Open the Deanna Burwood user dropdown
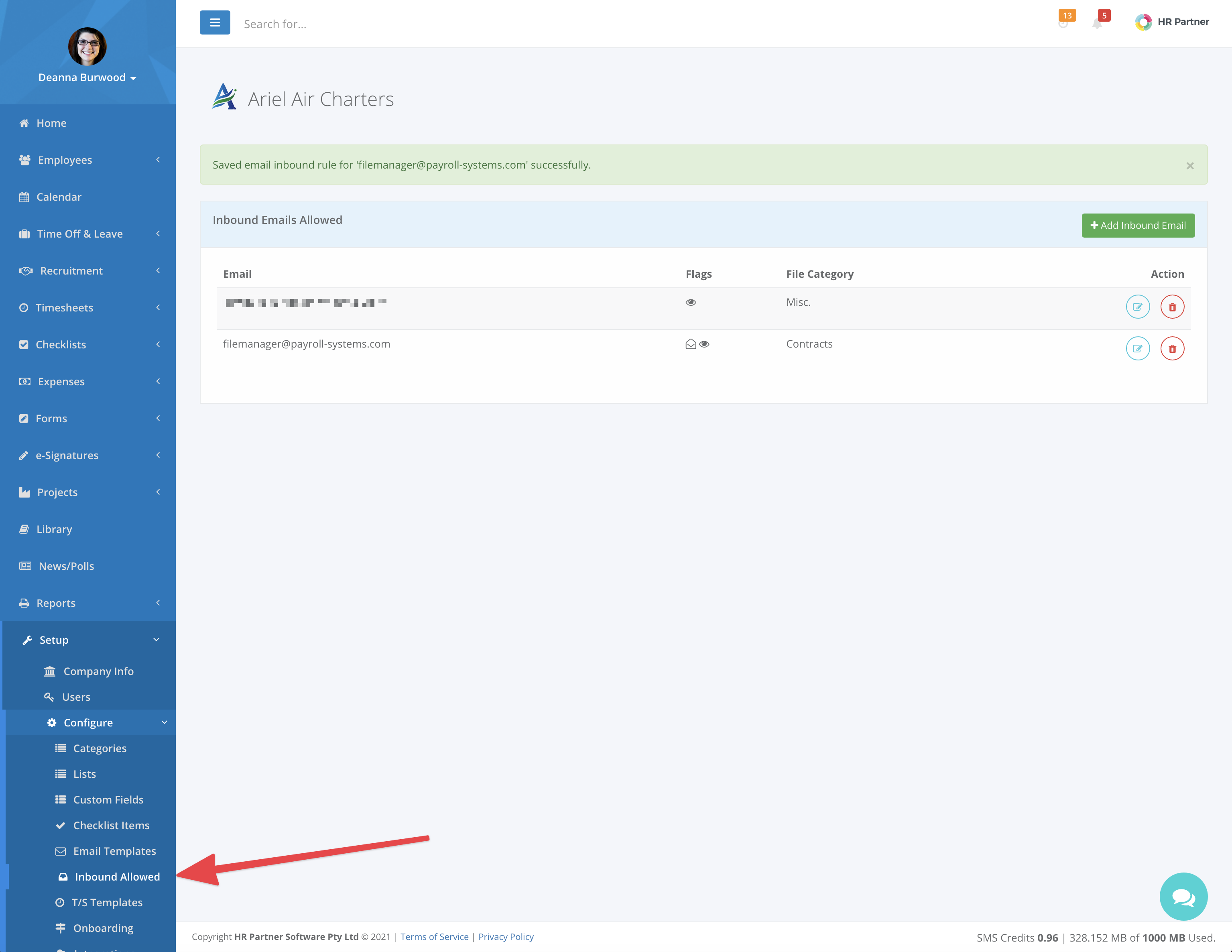1232x952 pixels. pyautogui.click(x=87, y=78)
